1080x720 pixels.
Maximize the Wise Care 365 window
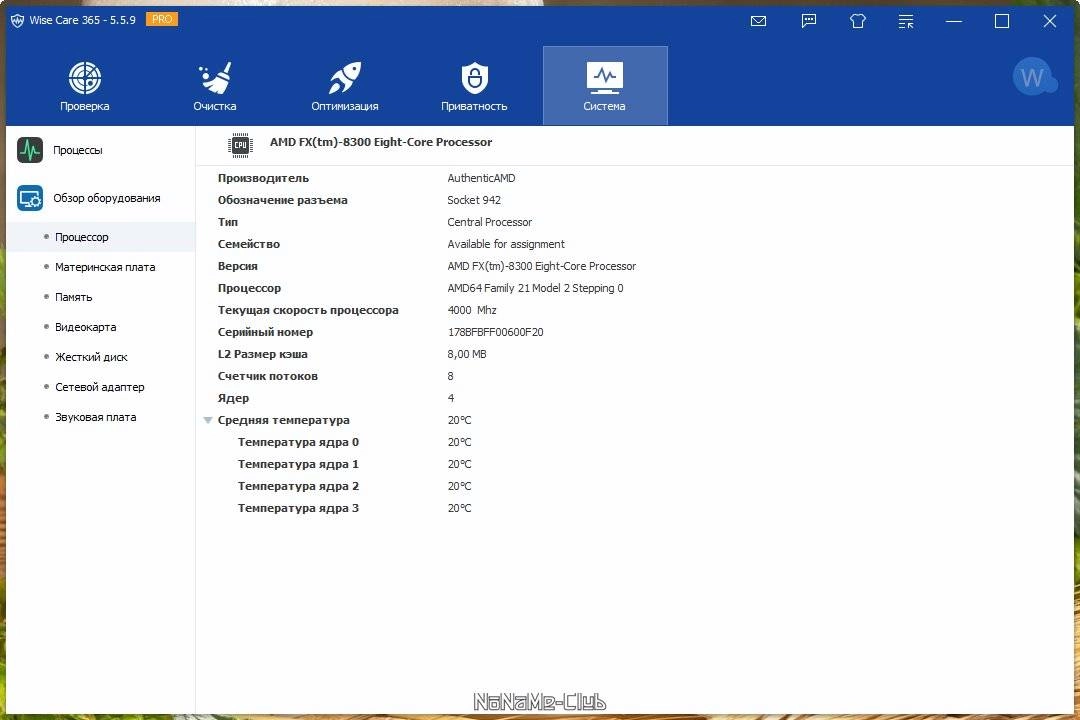[x=1002, y=21]
